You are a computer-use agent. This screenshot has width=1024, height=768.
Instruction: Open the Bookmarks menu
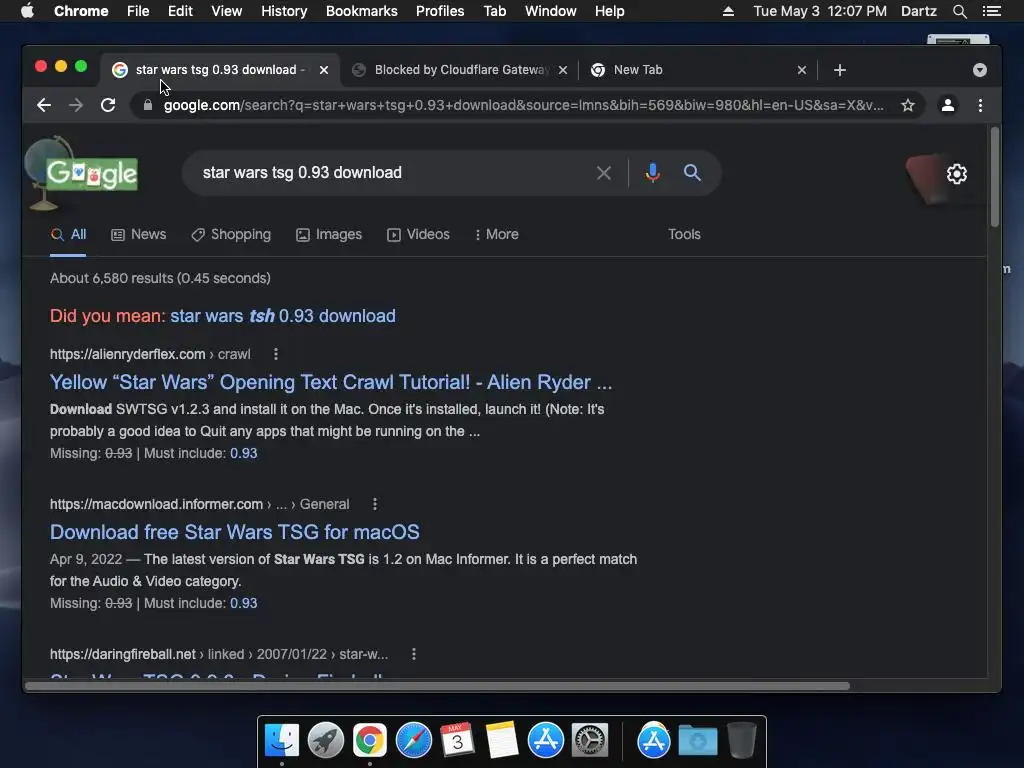[x=362, y=11]
